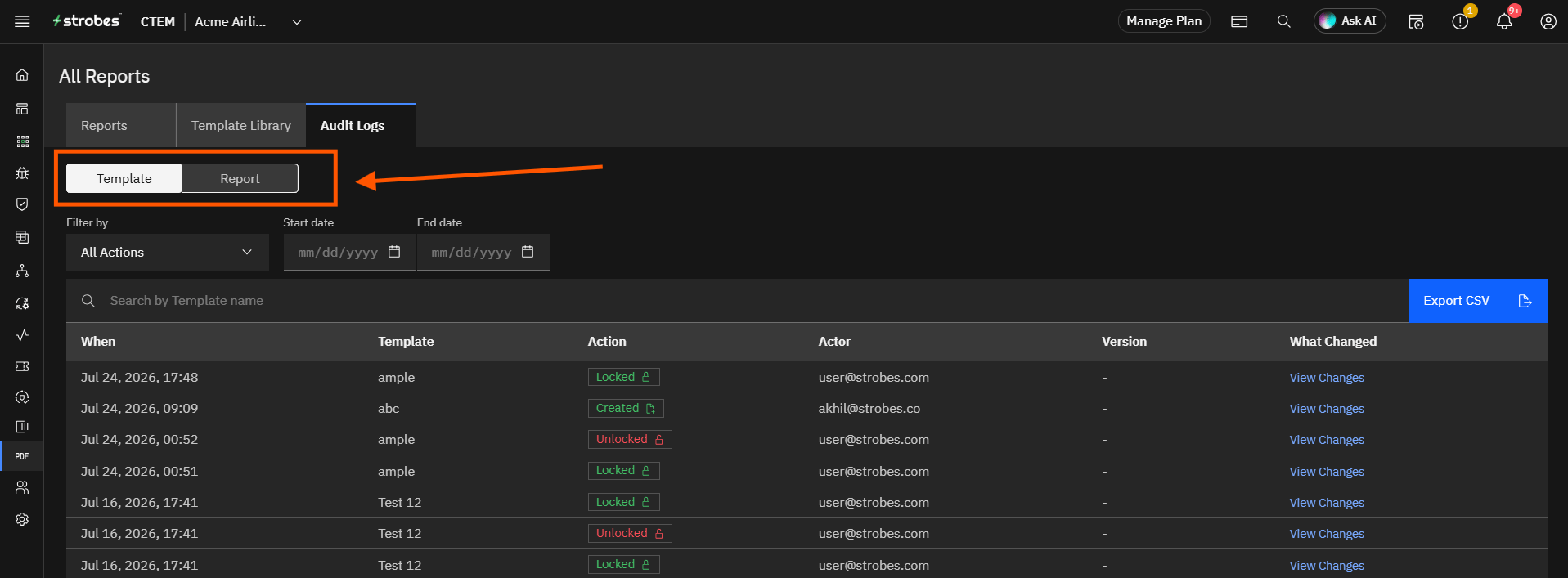Open the shield scan sidebar icon
Viewport: 1568px width, 578px height.
(22, 397)
